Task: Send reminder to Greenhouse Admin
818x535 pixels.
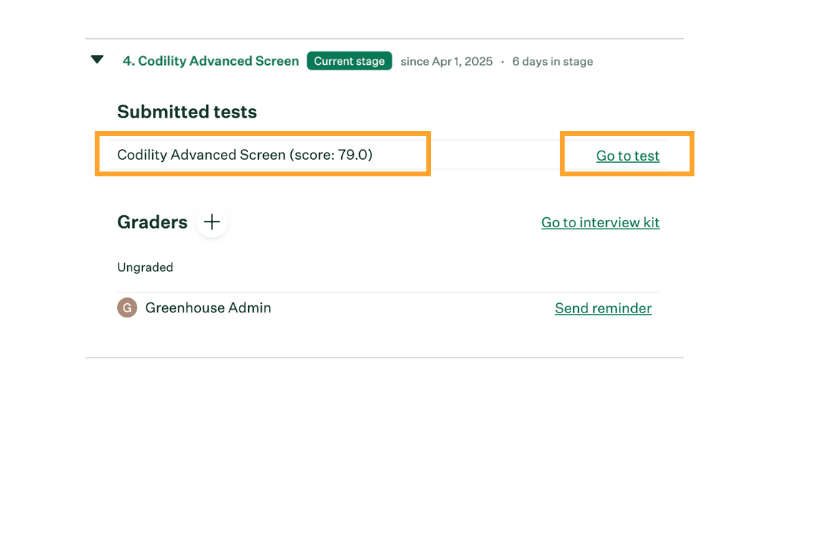Action: 603,308
